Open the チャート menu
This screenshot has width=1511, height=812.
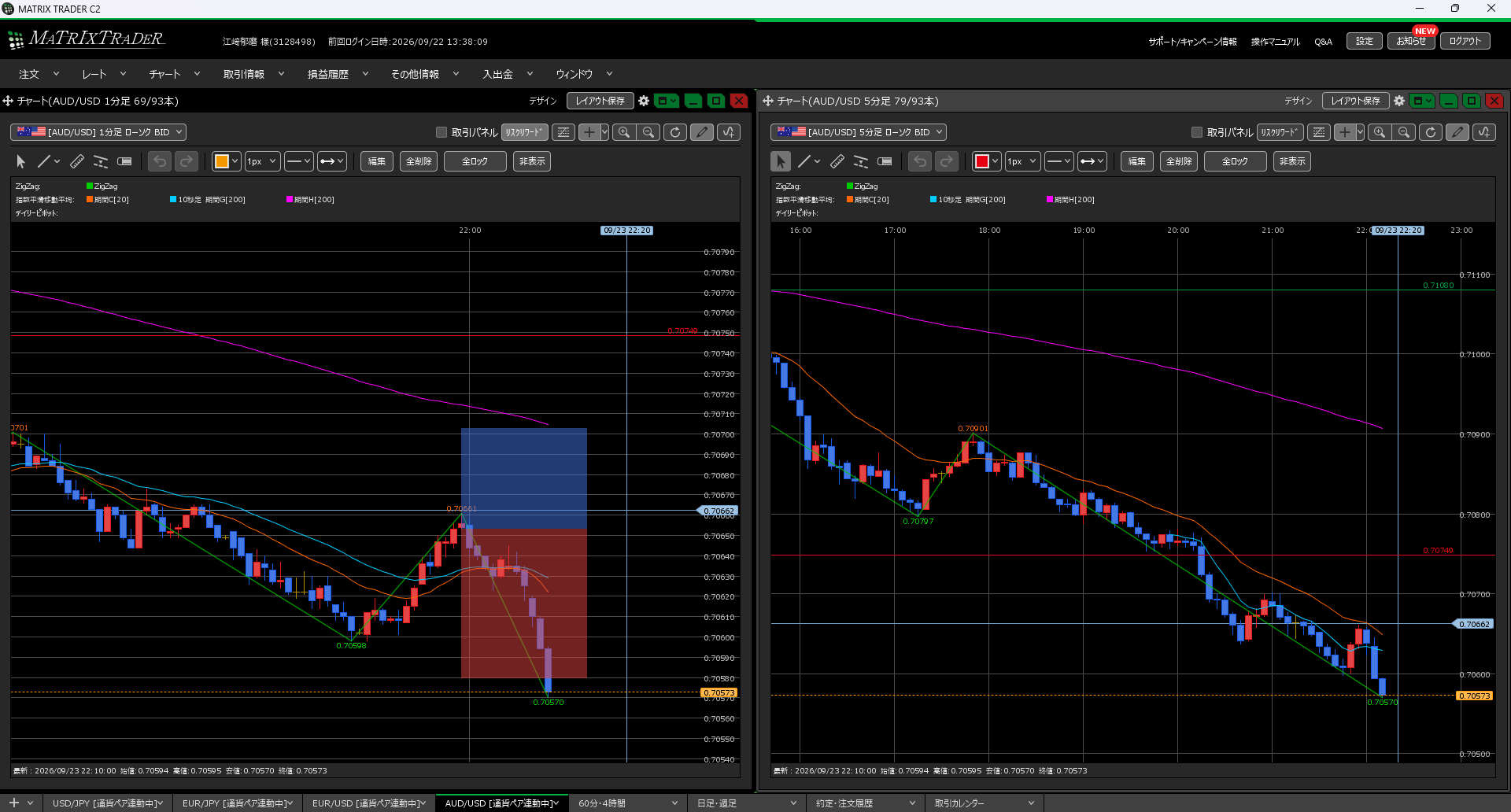[x=174, y=74]
